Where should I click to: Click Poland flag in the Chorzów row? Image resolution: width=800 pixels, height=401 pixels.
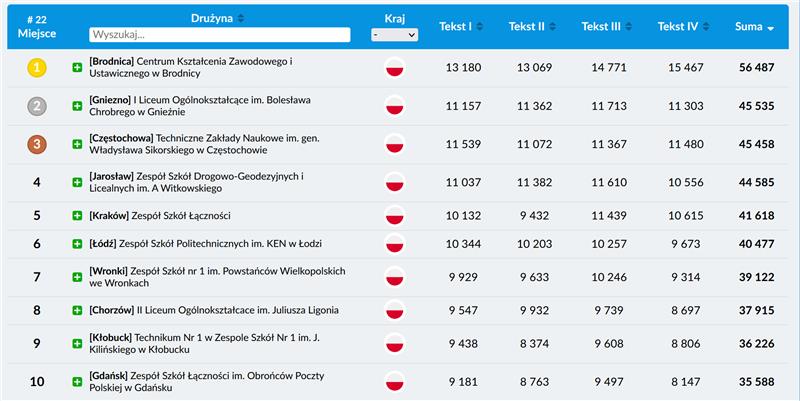(394, 311)
